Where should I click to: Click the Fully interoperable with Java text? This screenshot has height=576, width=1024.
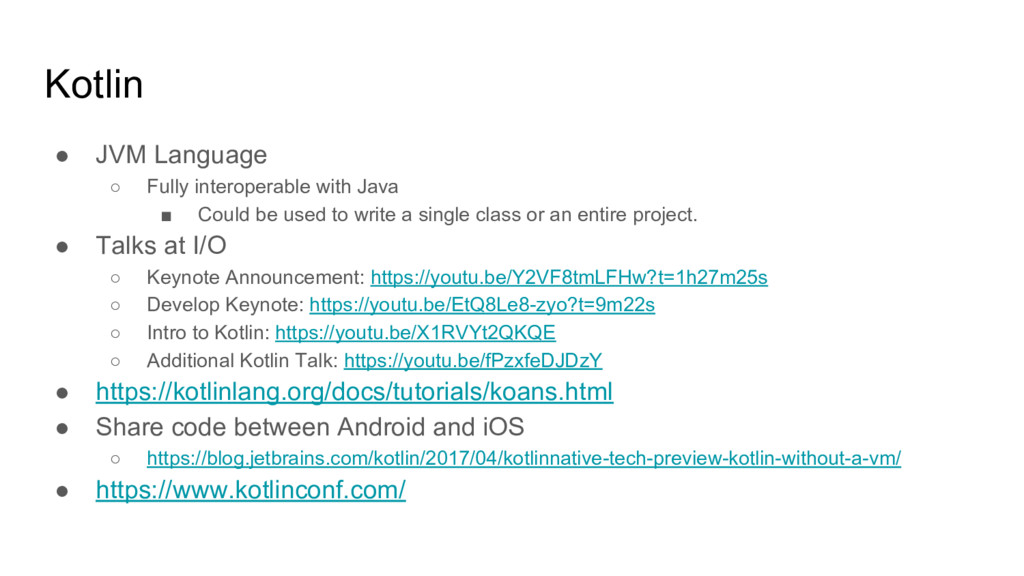point(272,187)
